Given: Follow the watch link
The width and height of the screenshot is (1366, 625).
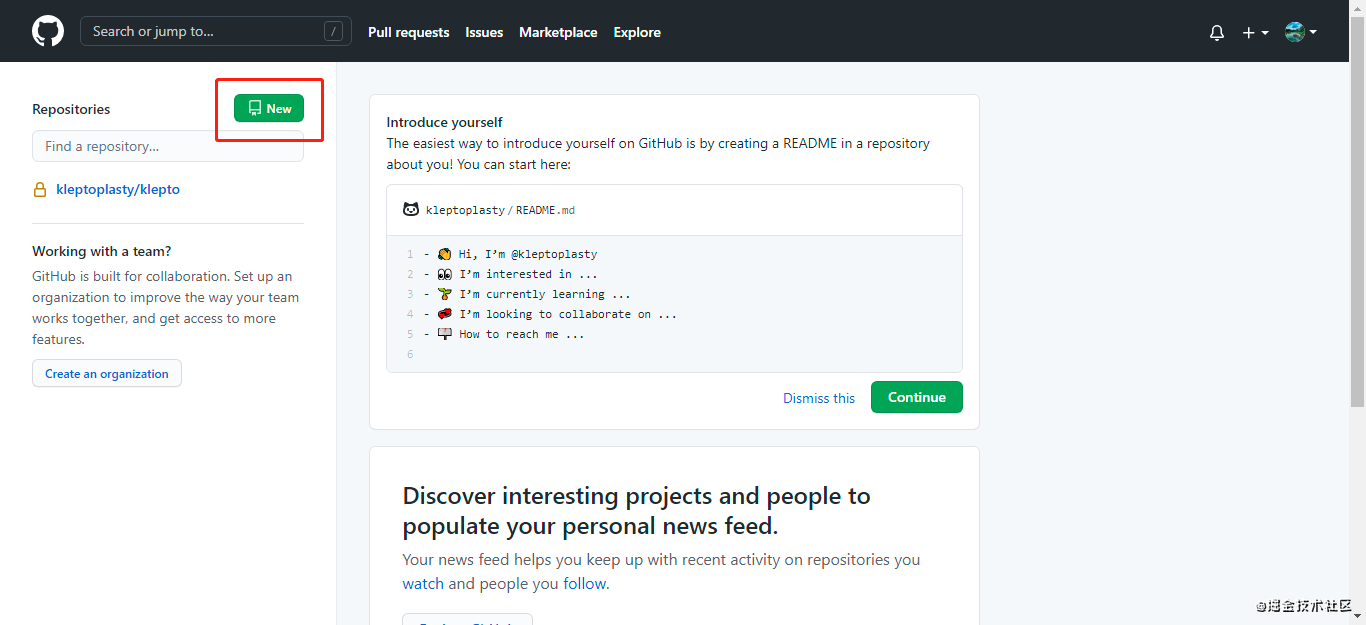Looking at the screenshot, I should pyautogui.click(x=423, y=583).
